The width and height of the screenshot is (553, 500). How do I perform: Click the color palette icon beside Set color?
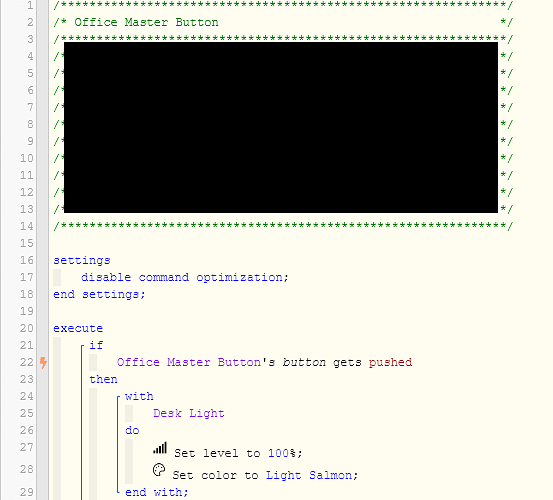pos(159,470)
